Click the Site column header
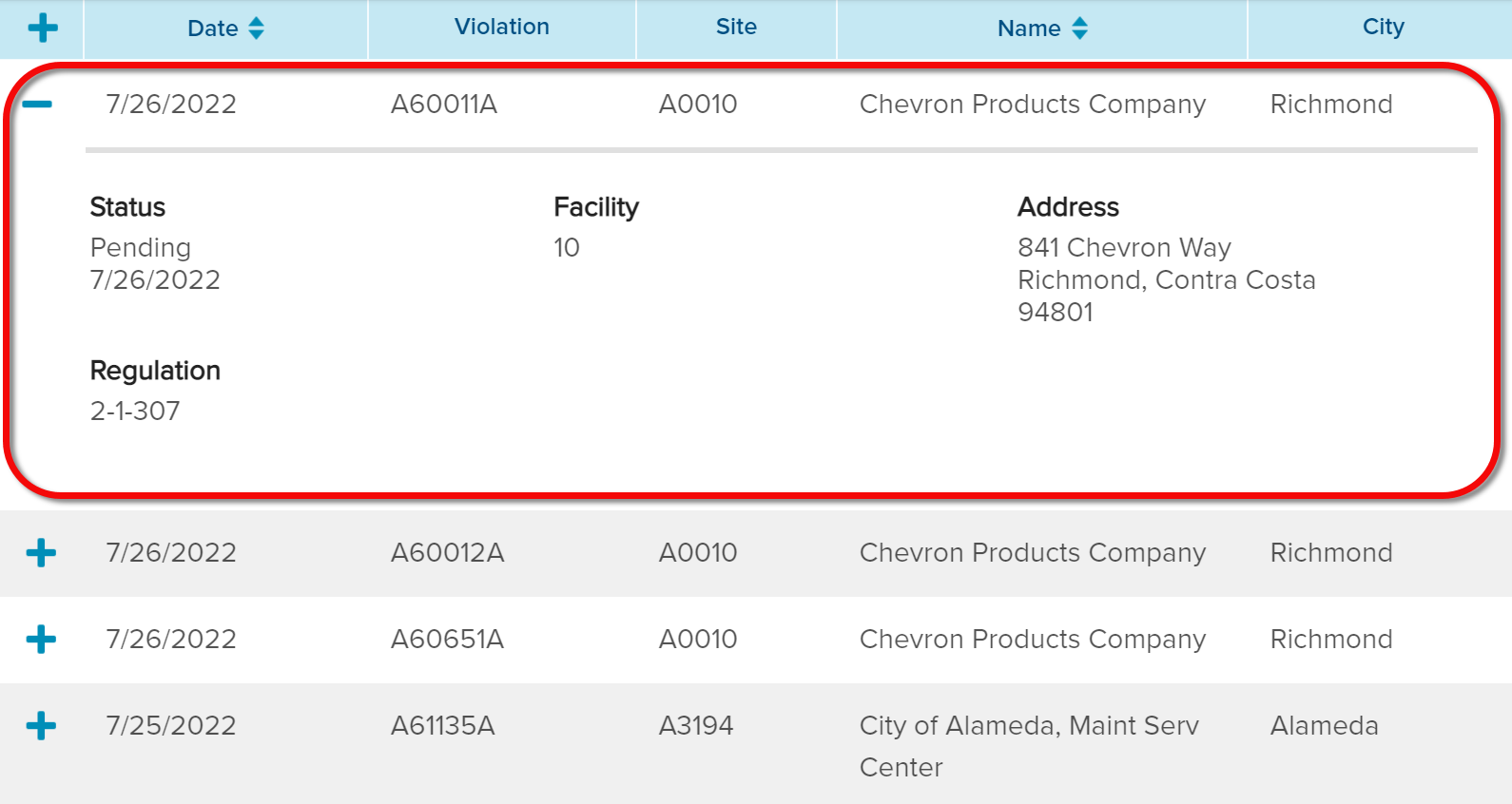 tap(736, 28)
